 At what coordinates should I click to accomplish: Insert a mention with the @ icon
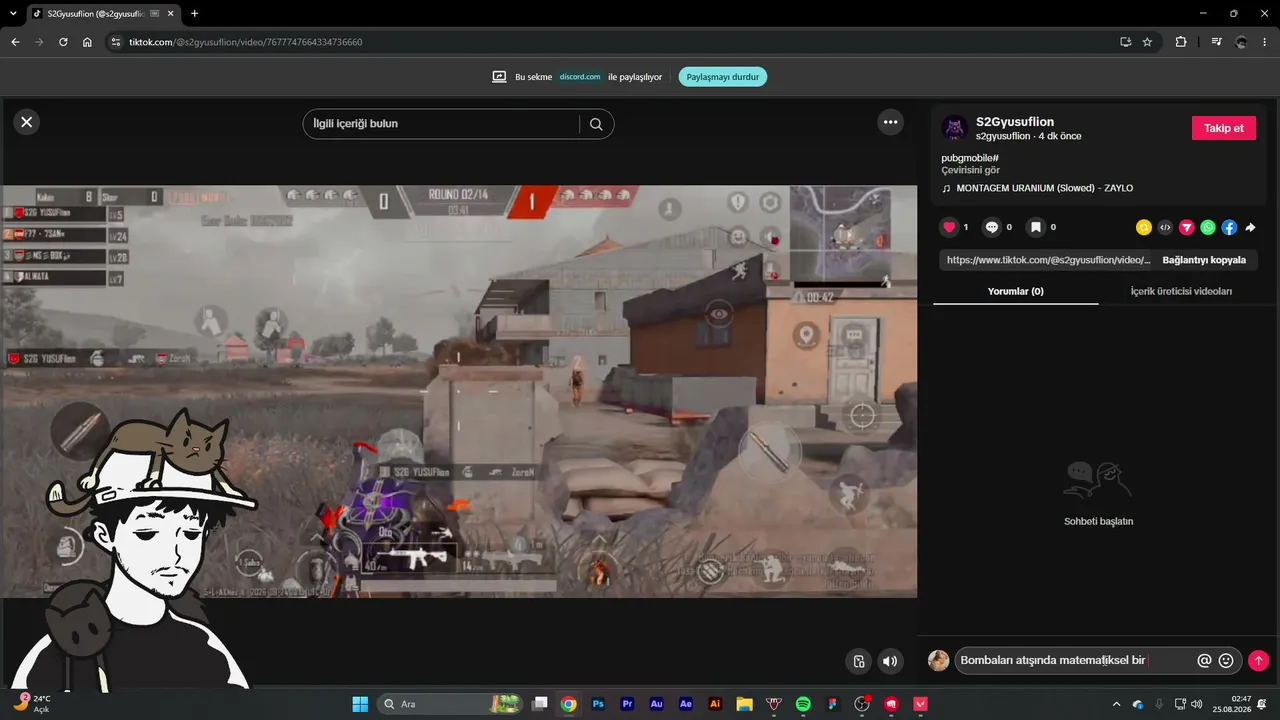click(x=1204, y=660)
